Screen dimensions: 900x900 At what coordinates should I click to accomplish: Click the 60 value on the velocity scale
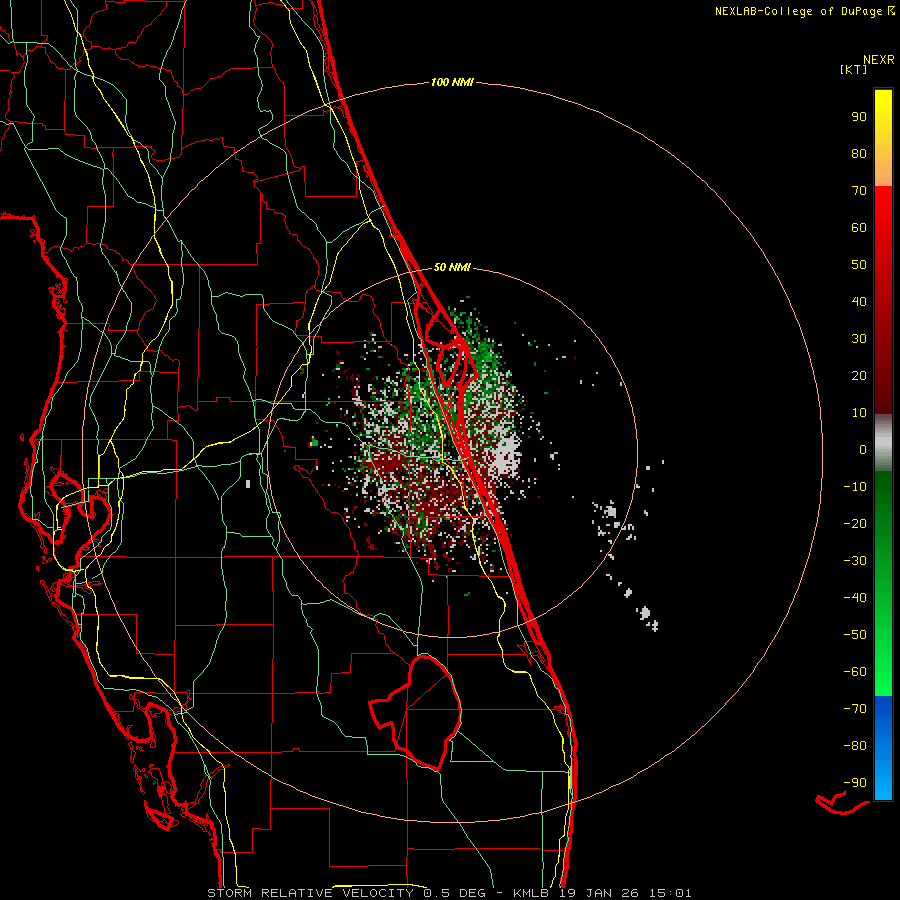click(x=859, y=228)
